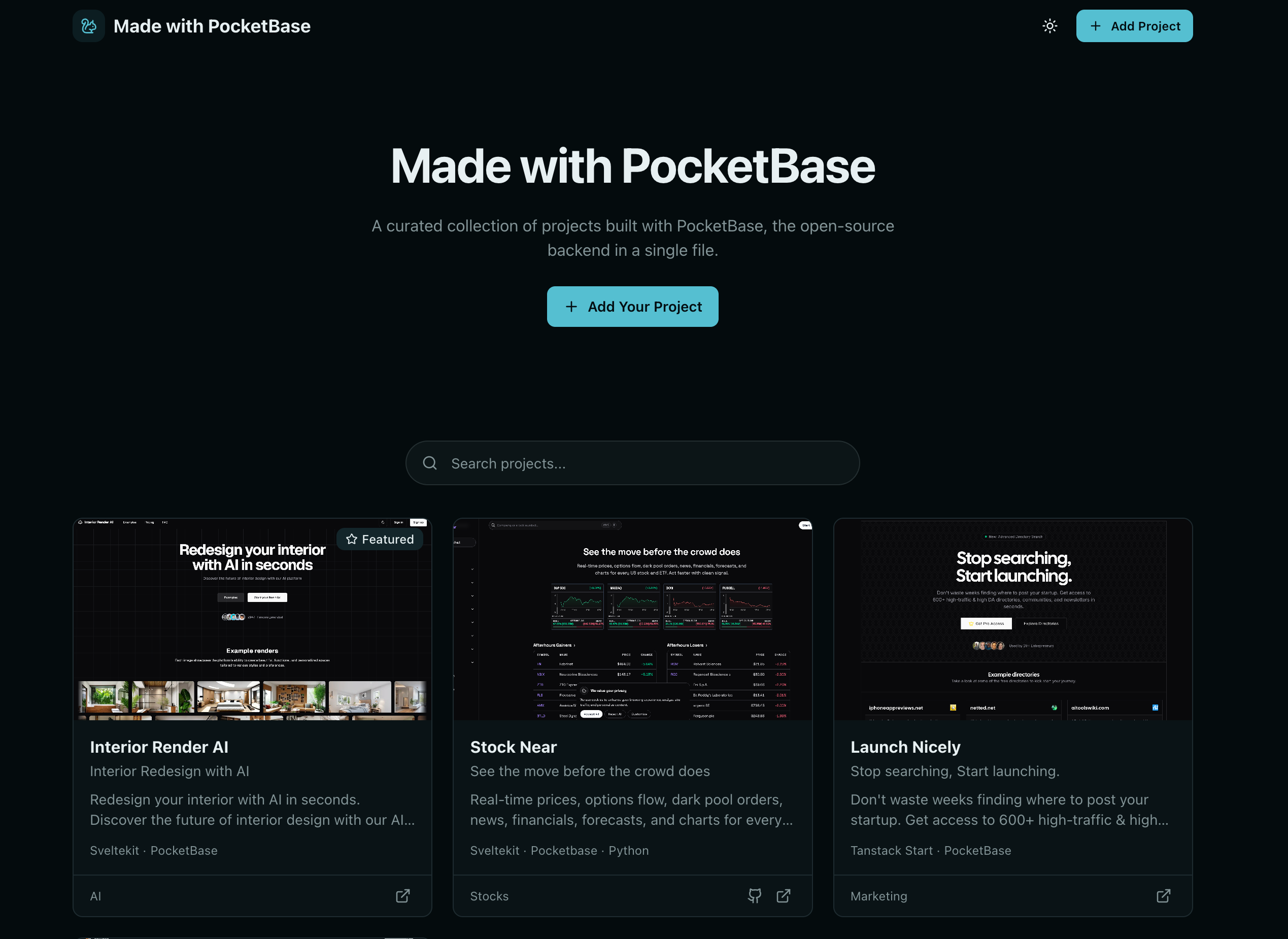
Task: Click the Made with PocketBase header title
Action: (212, 26)
